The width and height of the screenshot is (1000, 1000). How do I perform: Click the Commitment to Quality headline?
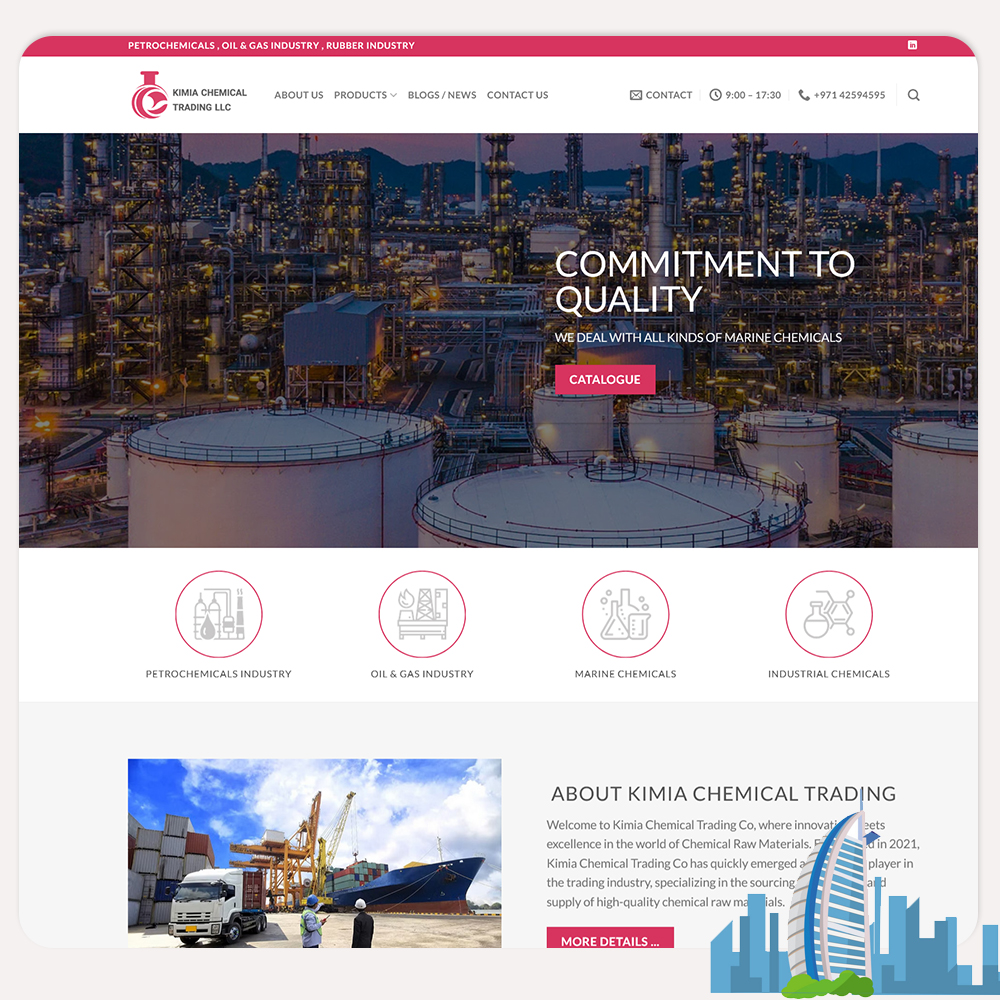pos(705,281)
